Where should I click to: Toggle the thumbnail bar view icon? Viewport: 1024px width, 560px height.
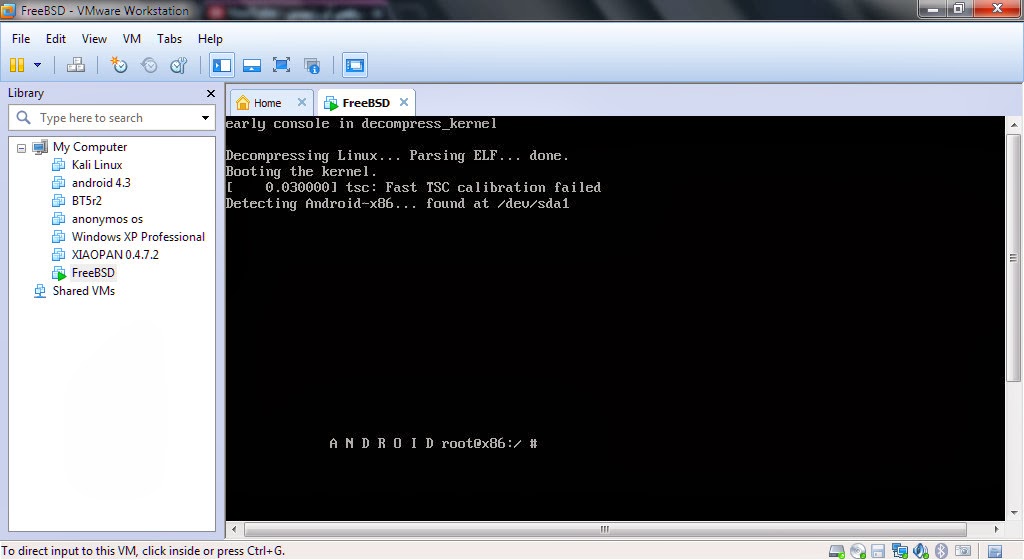(251, 65)
